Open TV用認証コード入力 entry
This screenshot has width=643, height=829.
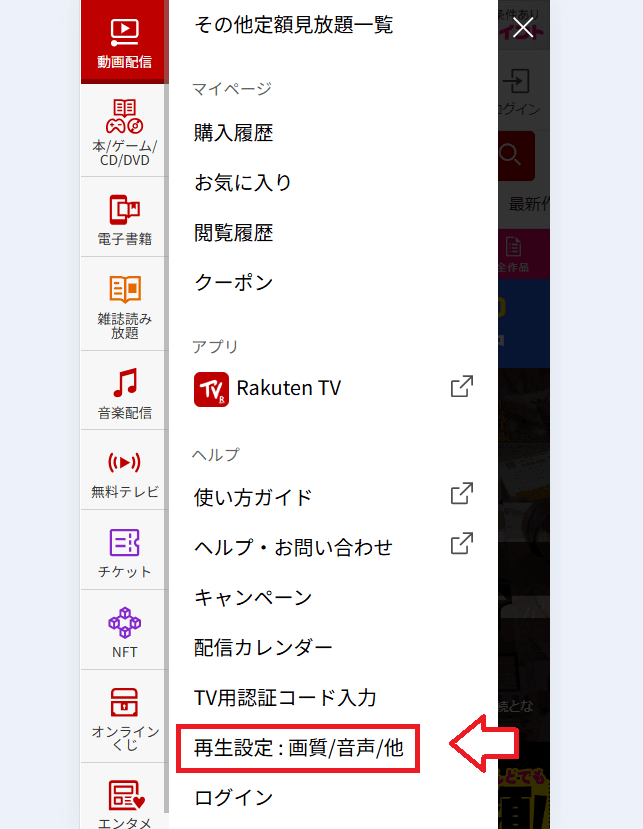click(x=285, y=697)
